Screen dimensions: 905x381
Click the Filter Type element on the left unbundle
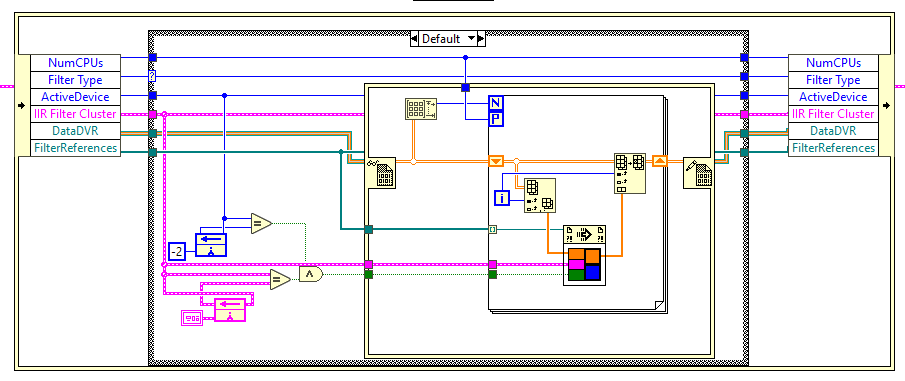(x=75, y=80)
